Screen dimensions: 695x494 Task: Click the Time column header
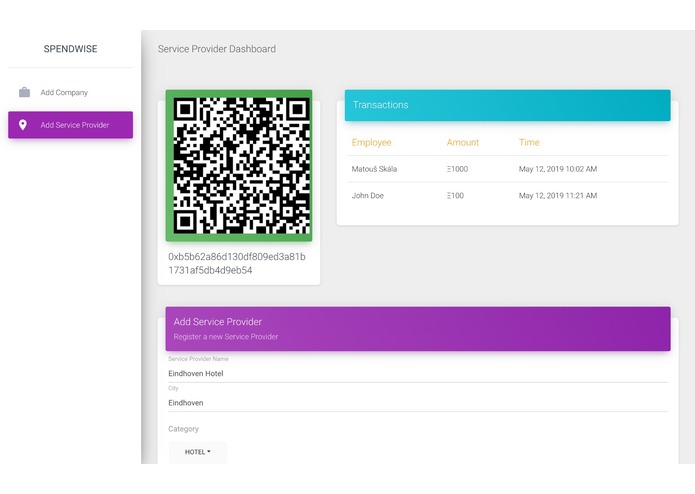(529, 142)
